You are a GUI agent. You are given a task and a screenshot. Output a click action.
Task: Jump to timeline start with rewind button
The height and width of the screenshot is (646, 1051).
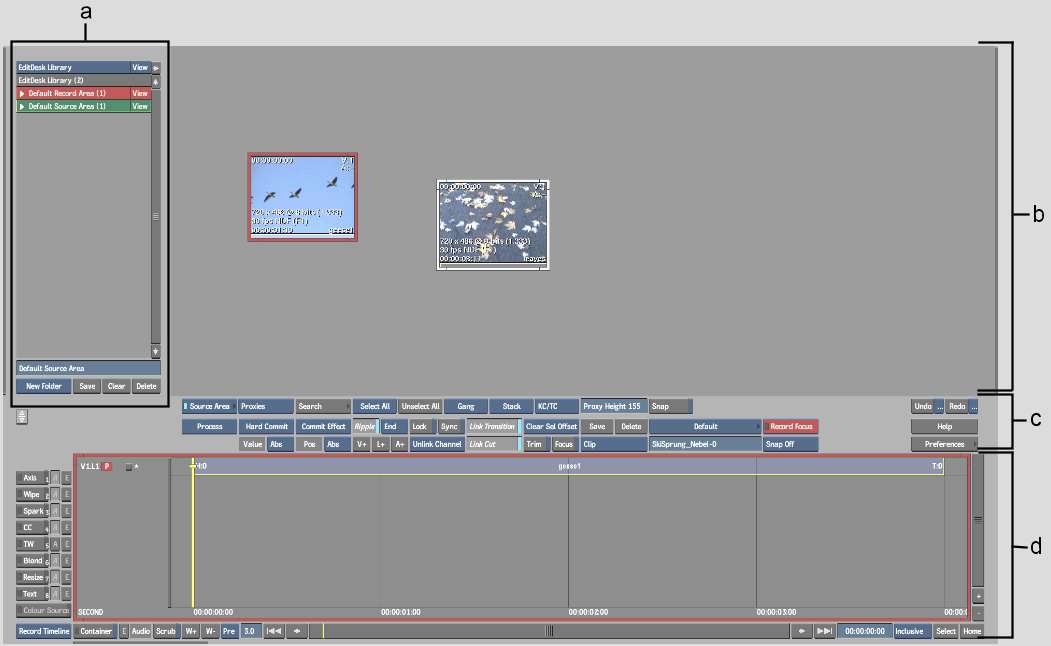click(x=273, y=631)
